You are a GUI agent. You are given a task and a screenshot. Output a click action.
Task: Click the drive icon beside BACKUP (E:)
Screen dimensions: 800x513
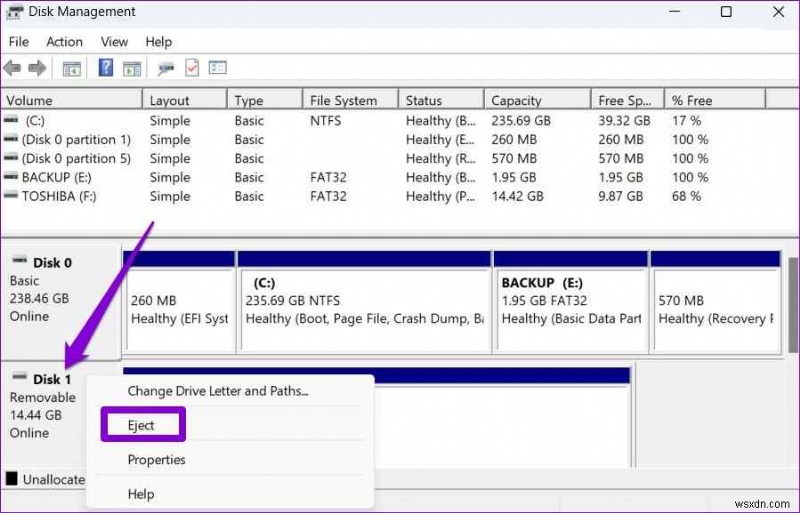click(x=11, y=177)
